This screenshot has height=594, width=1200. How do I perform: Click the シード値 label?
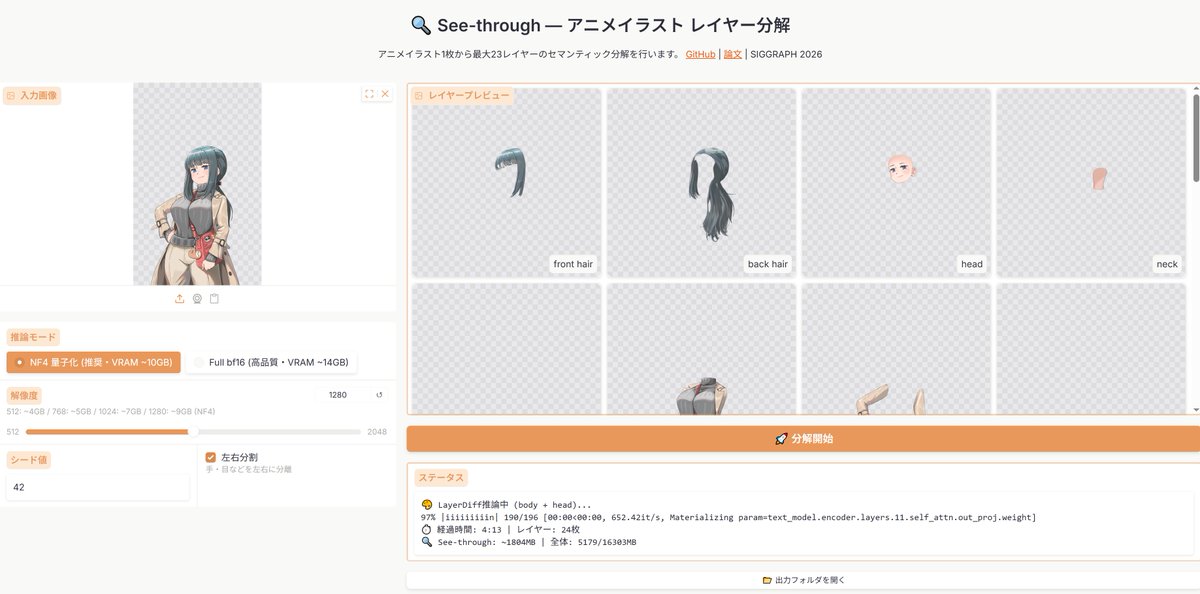pos(29,460)
